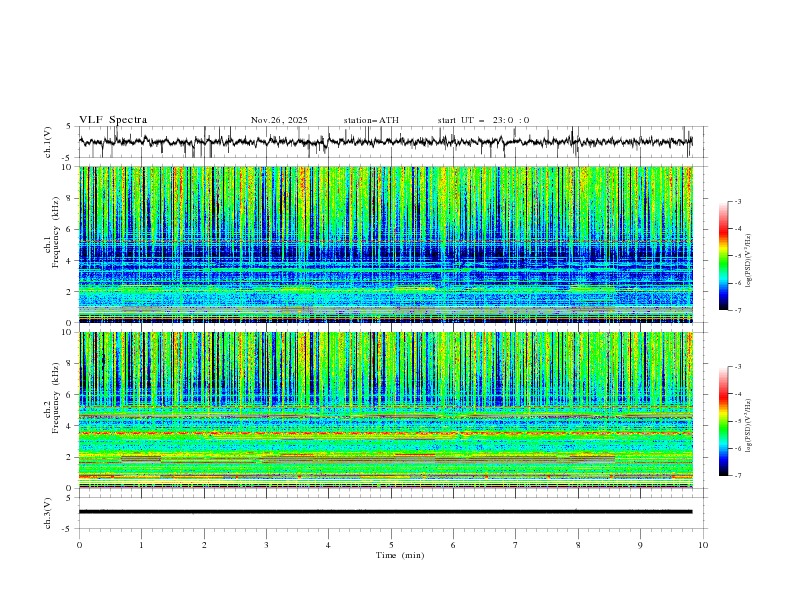Viewport: 792px width, 612px height.
Task: Click the 'start UT = 23:0 :0' text
Action: [483, 120]
